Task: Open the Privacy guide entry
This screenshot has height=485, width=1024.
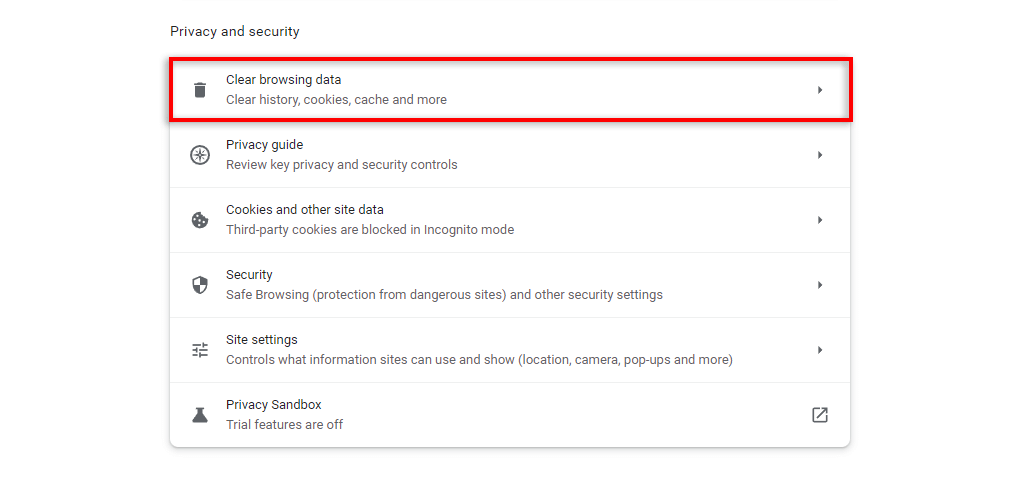Action: [x=264, y=145]
